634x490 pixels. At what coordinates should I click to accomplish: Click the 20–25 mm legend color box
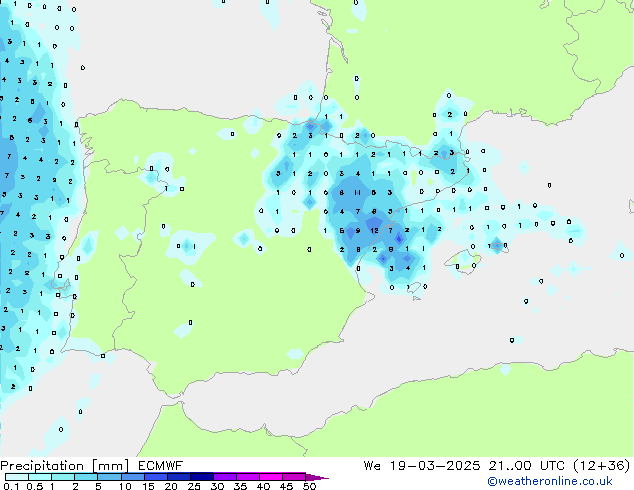click(x=178, y=477)
